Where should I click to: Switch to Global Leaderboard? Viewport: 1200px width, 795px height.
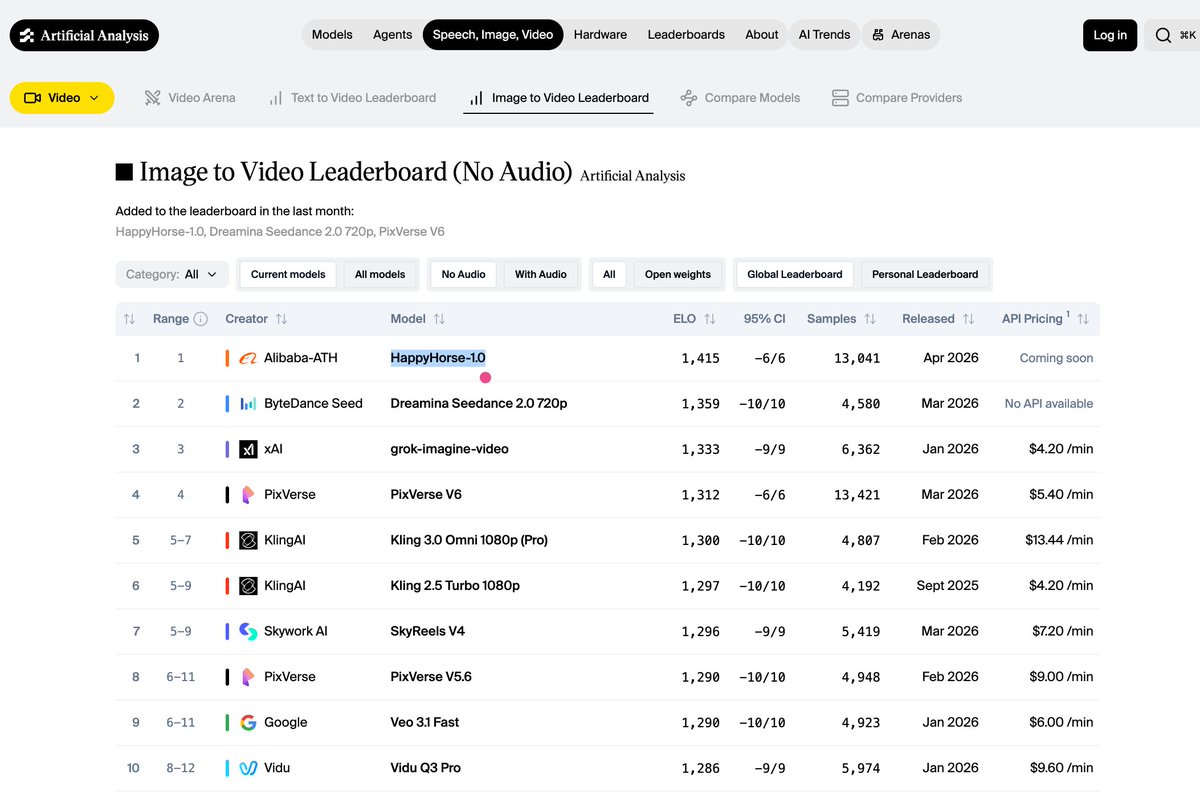pos(795,274)
